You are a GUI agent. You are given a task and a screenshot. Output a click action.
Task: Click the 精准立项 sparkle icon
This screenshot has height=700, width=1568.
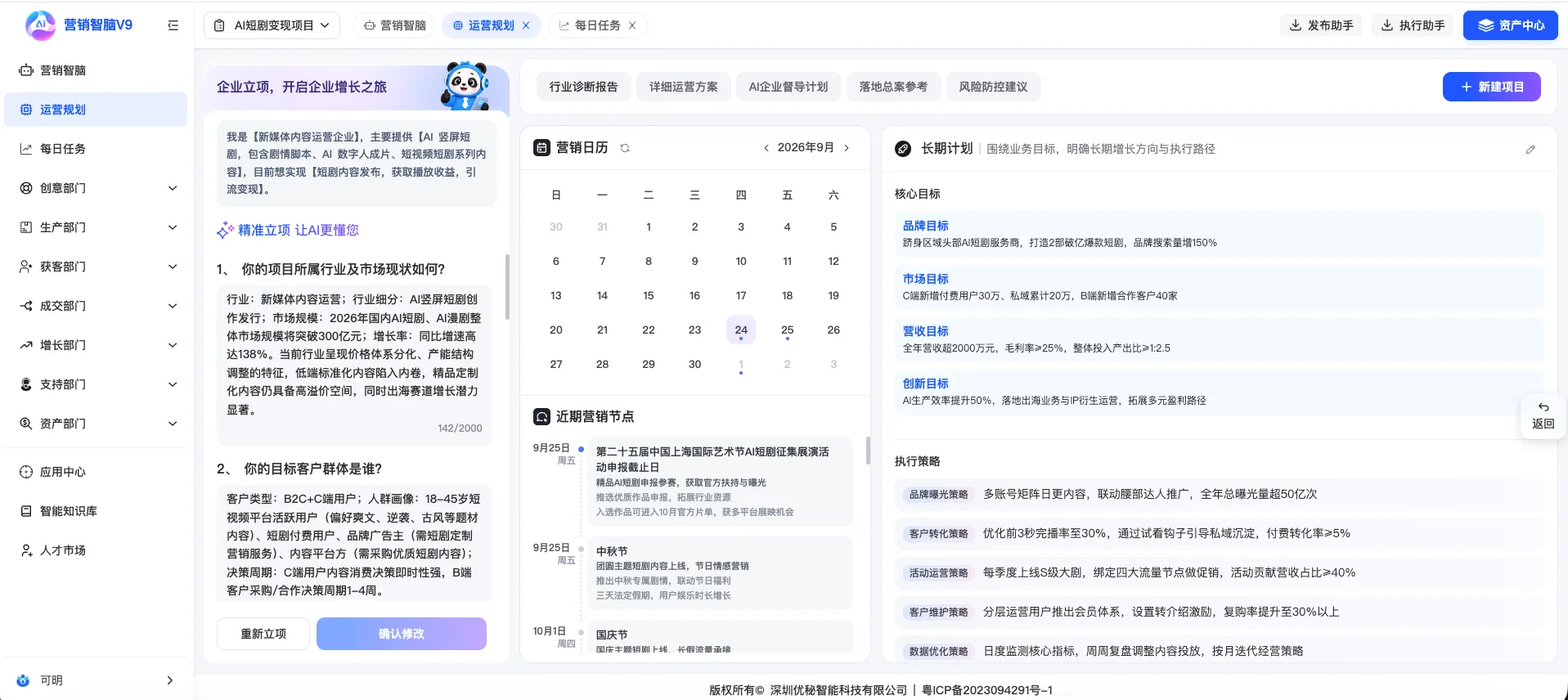click(x=225, y=231)
